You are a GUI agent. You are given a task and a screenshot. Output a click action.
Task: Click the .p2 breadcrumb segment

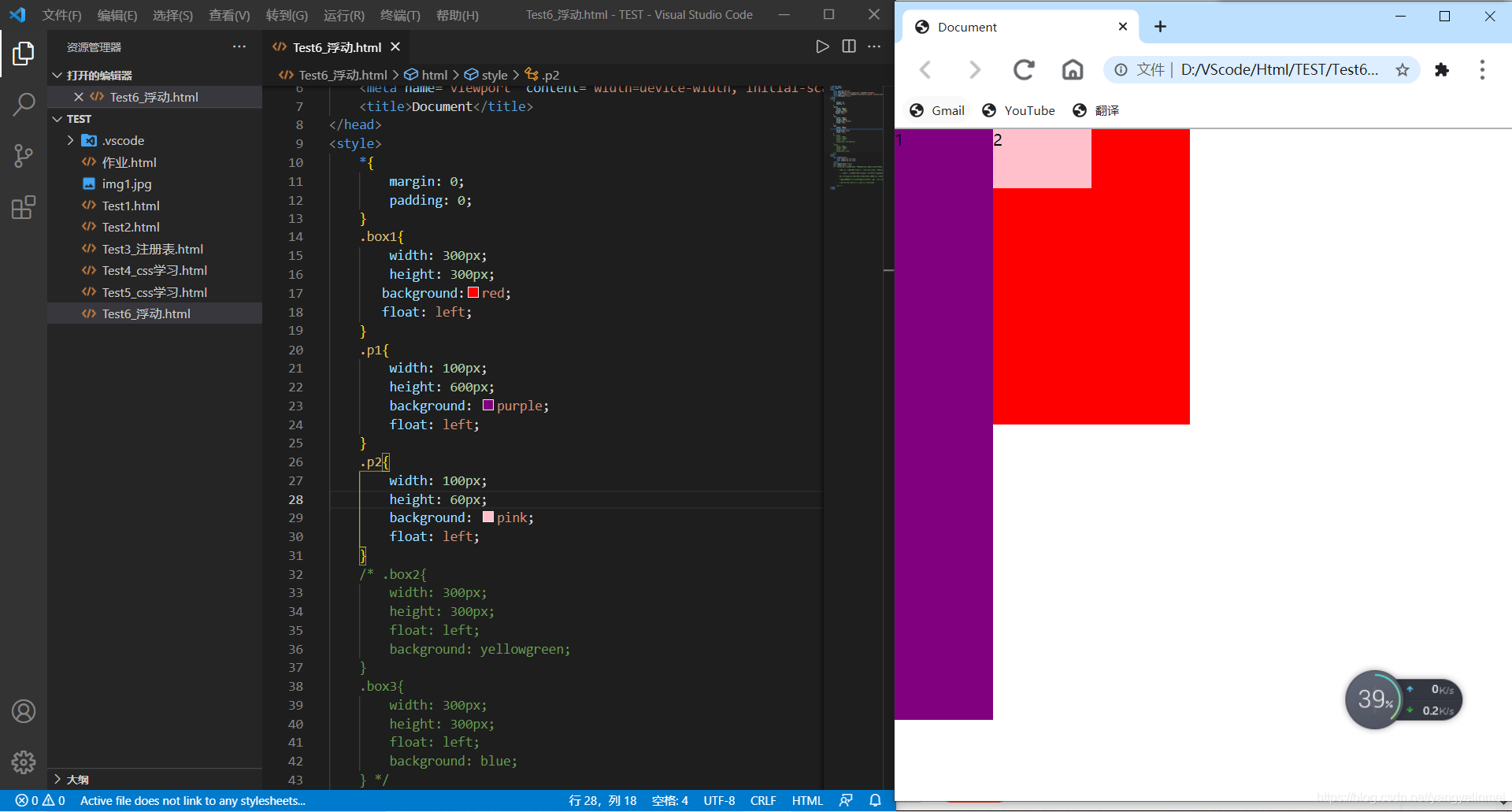point(543,75)
